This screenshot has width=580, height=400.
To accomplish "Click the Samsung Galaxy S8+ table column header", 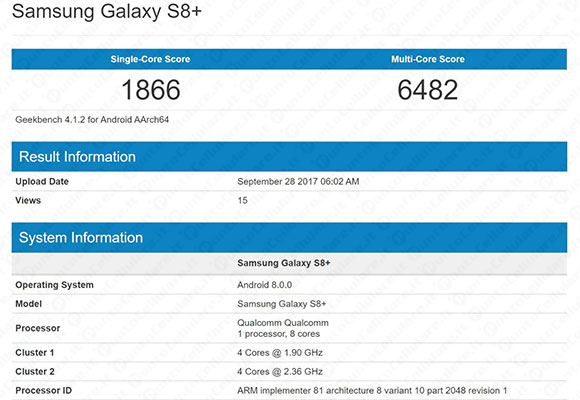I will (x=284, y=263).
